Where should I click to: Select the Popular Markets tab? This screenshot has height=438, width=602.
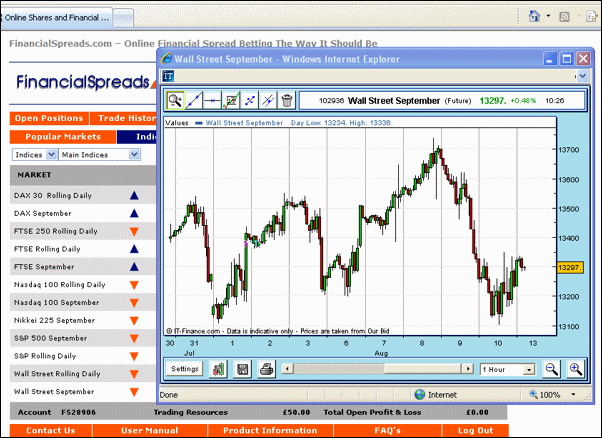(x=63, y=137)
